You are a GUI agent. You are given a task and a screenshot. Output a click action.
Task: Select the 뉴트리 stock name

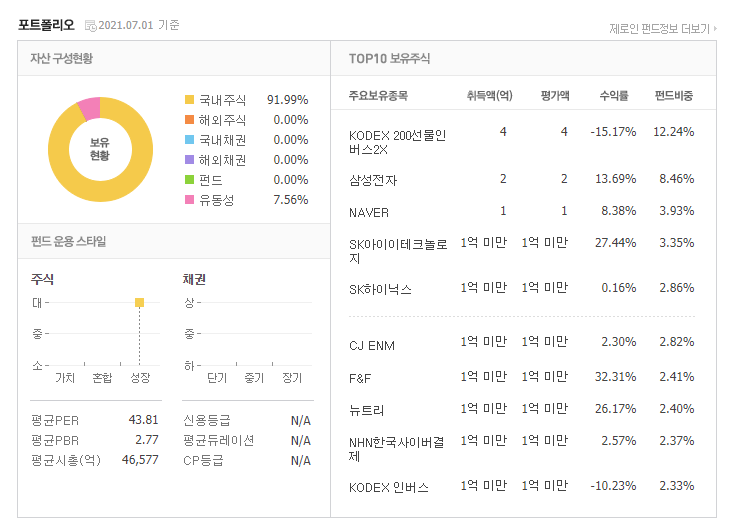click(367, 411)
